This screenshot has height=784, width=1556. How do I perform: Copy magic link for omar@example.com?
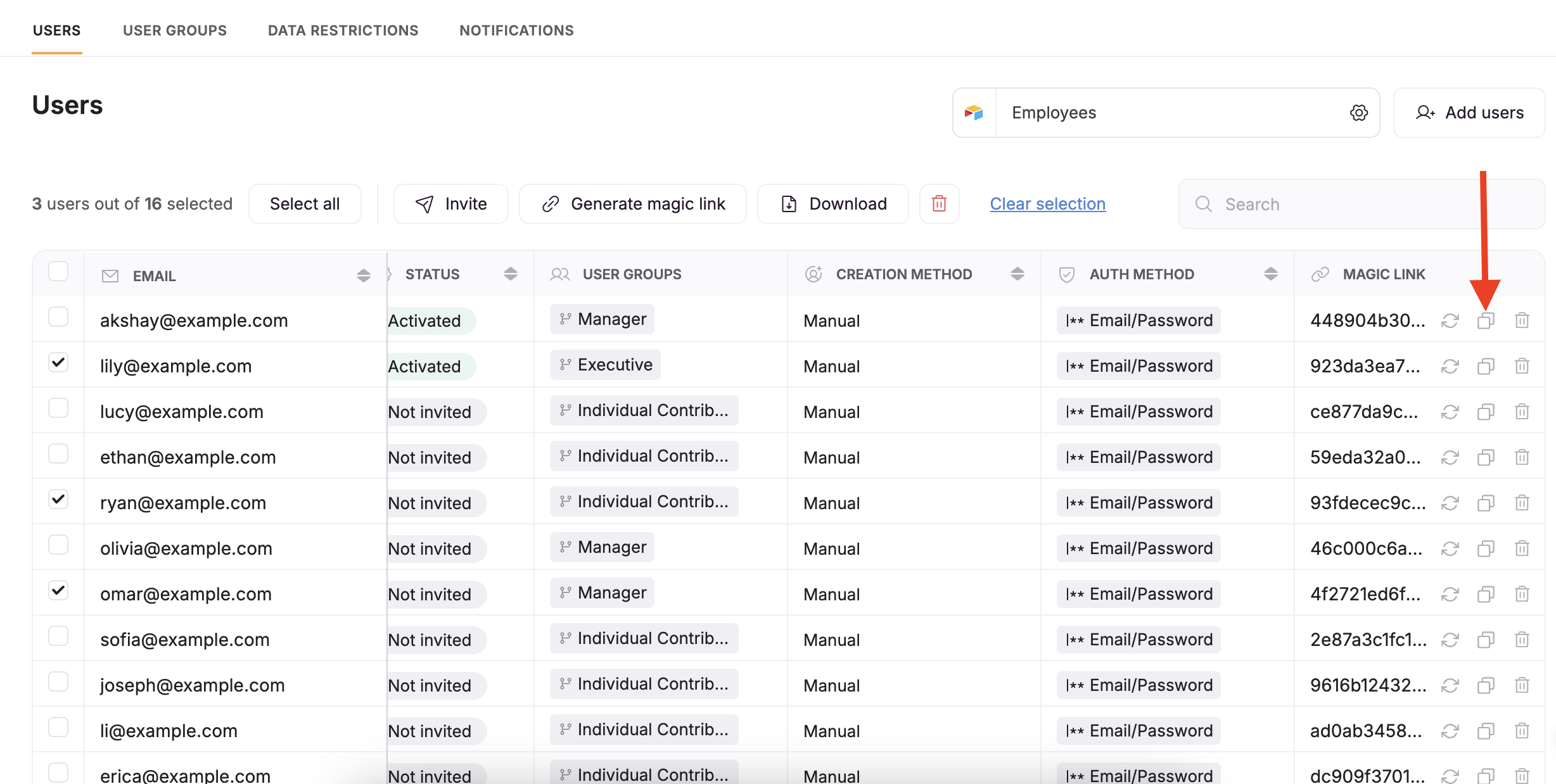1486,594
